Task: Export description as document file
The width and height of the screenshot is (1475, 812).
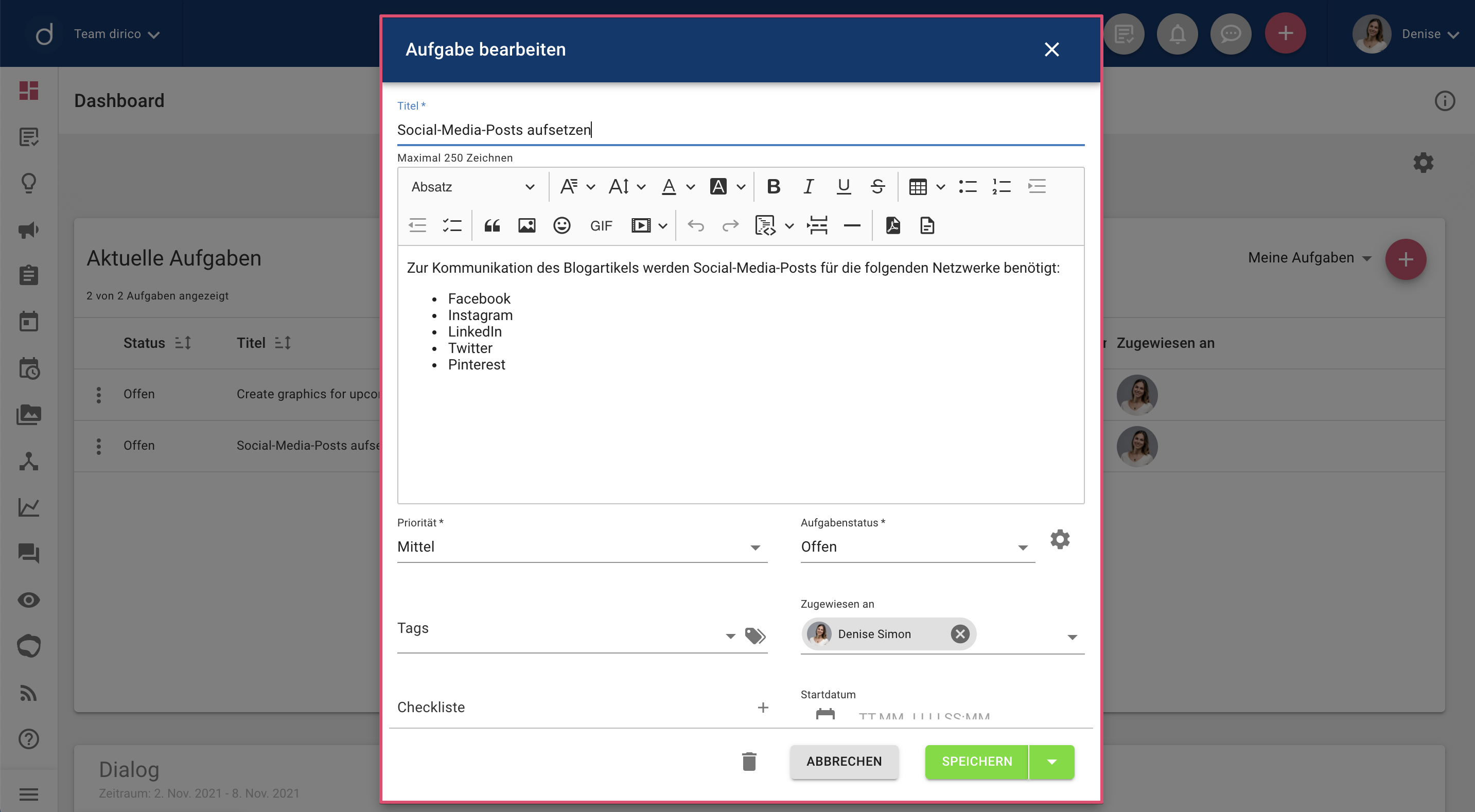Action: click(x=927, y=225)
